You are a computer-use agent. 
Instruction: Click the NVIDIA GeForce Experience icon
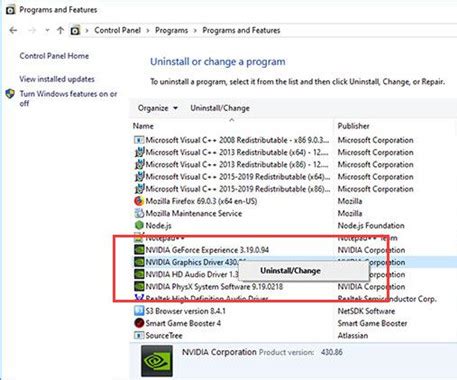point(139,250)
